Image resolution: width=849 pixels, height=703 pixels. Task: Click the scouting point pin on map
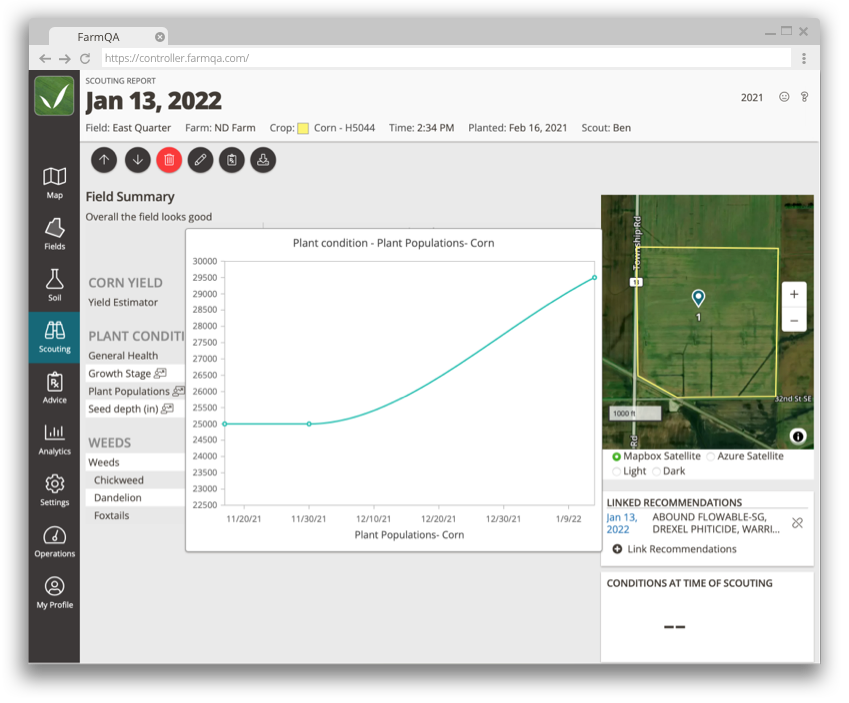(698, 297)
